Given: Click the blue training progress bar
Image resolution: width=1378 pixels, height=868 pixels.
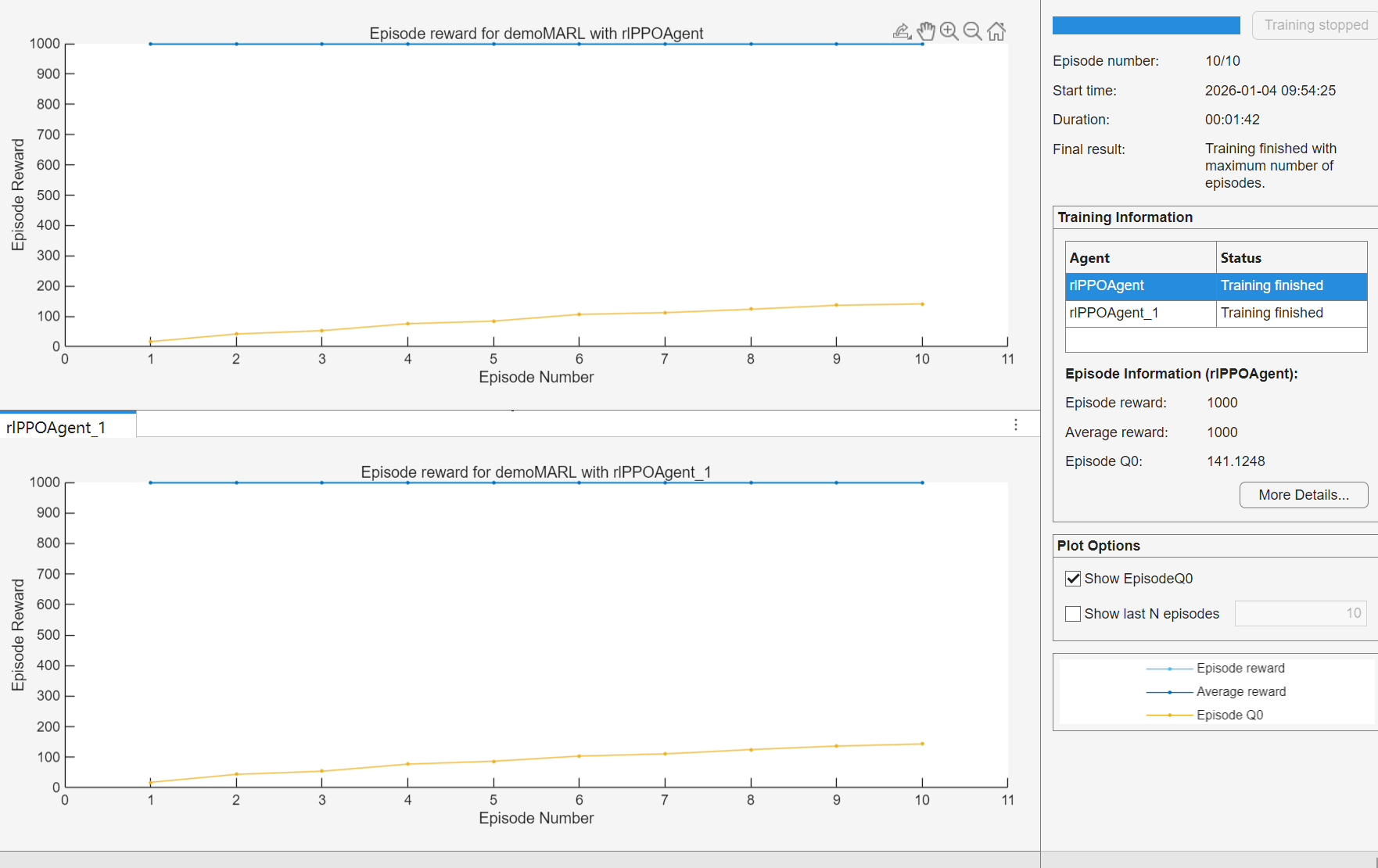Looking at the screenshot, I should coord(1146,25).
